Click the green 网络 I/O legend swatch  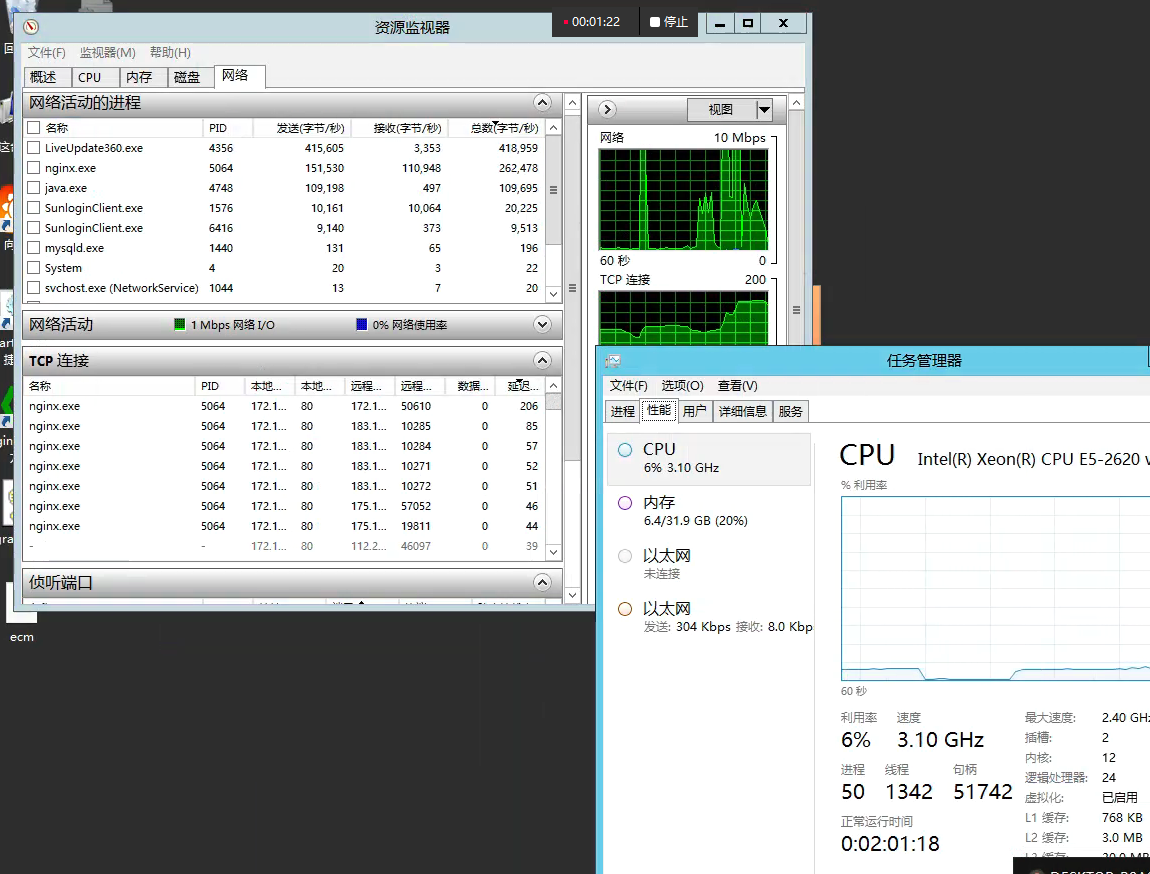[x=180, y=324]
